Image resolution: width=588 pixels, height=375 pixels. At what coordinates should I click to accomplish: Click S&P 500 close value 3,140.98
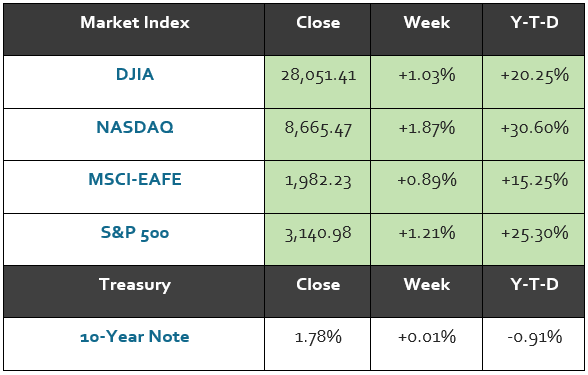[318, 234]
